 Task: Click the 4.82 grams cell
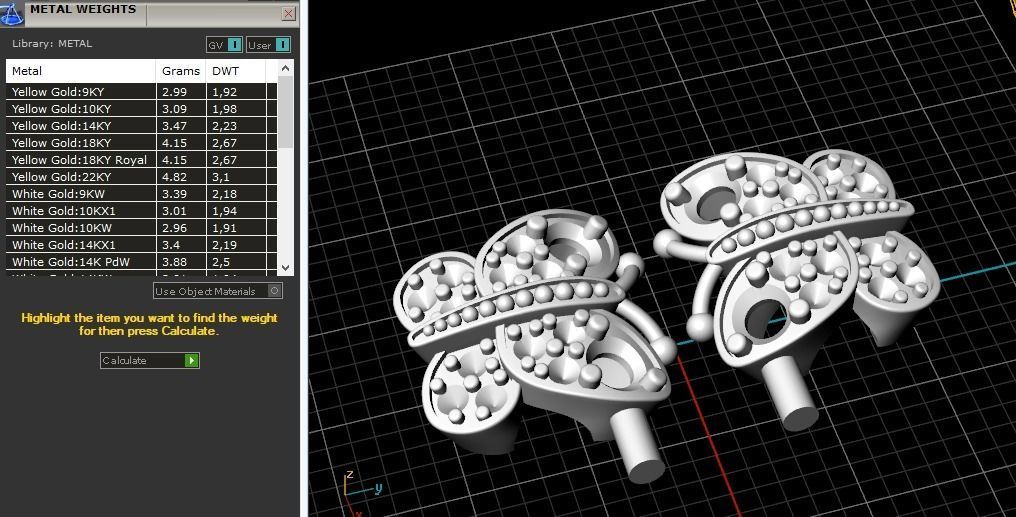click(181, 176)
